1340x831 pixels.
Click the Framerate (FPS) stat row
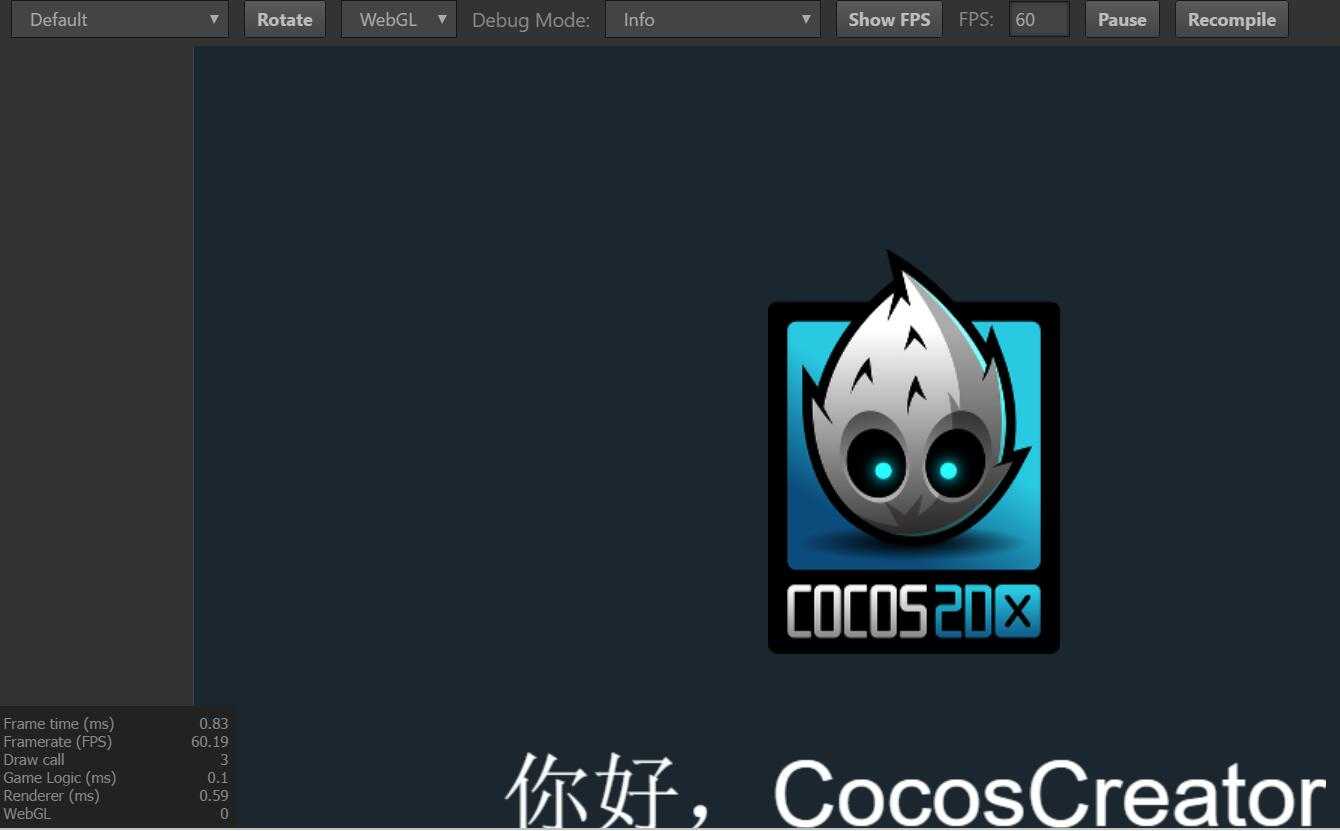[116, 741]
